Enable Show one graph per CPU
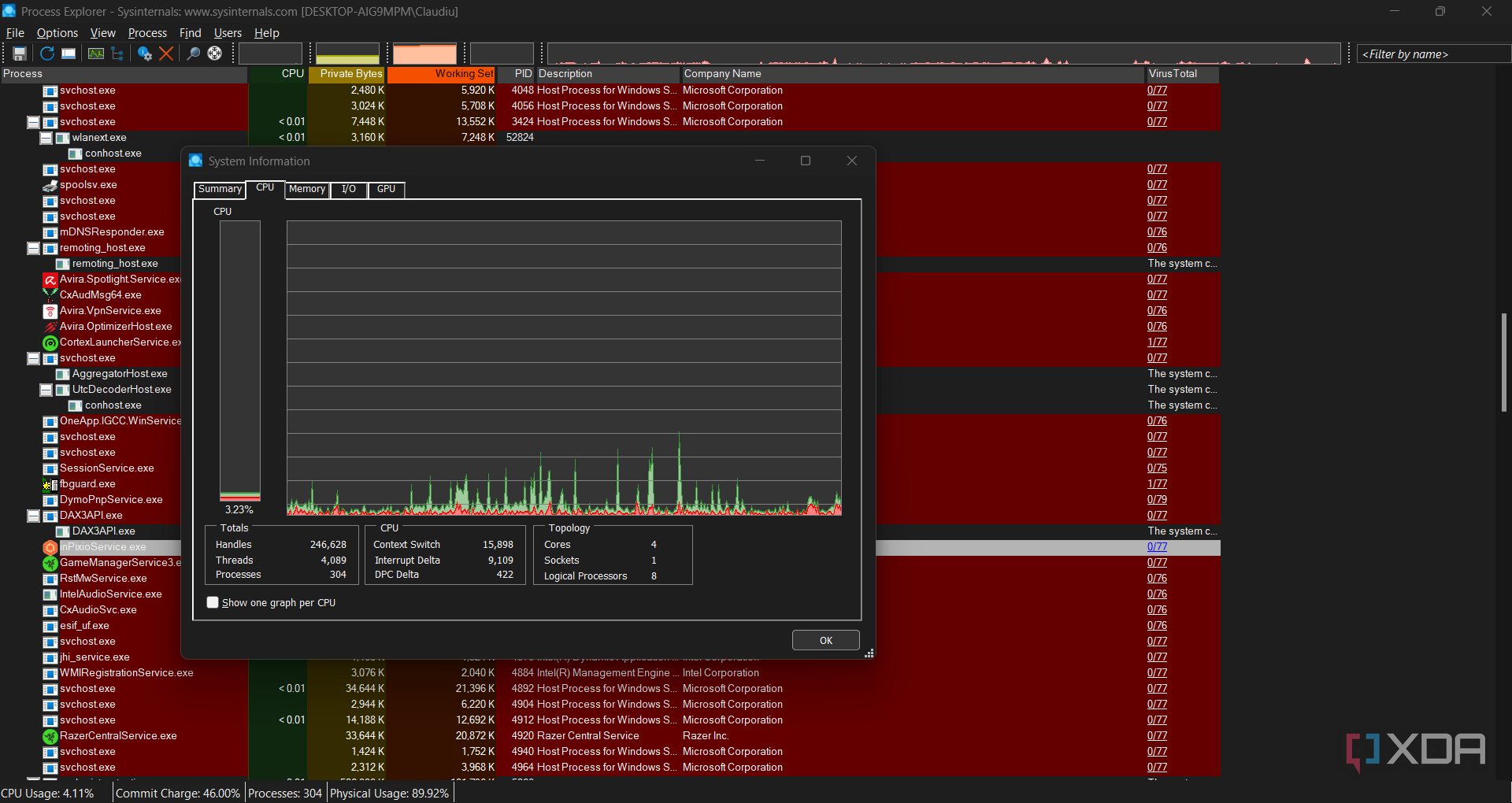1512x803 pixels. pos(212,602)
